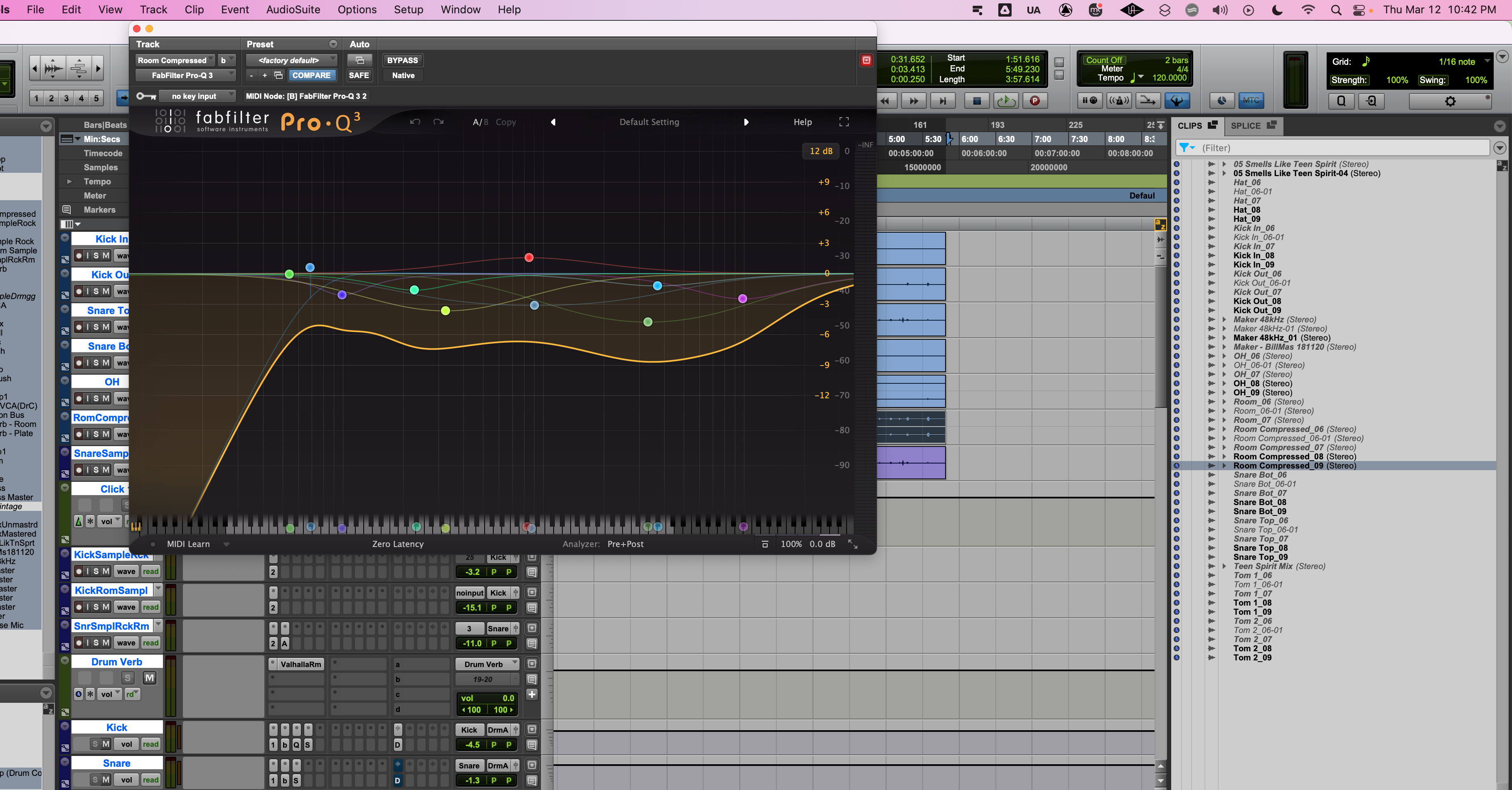
Task: Open Spotlight search in menu bar
Action: point(1336,10)
